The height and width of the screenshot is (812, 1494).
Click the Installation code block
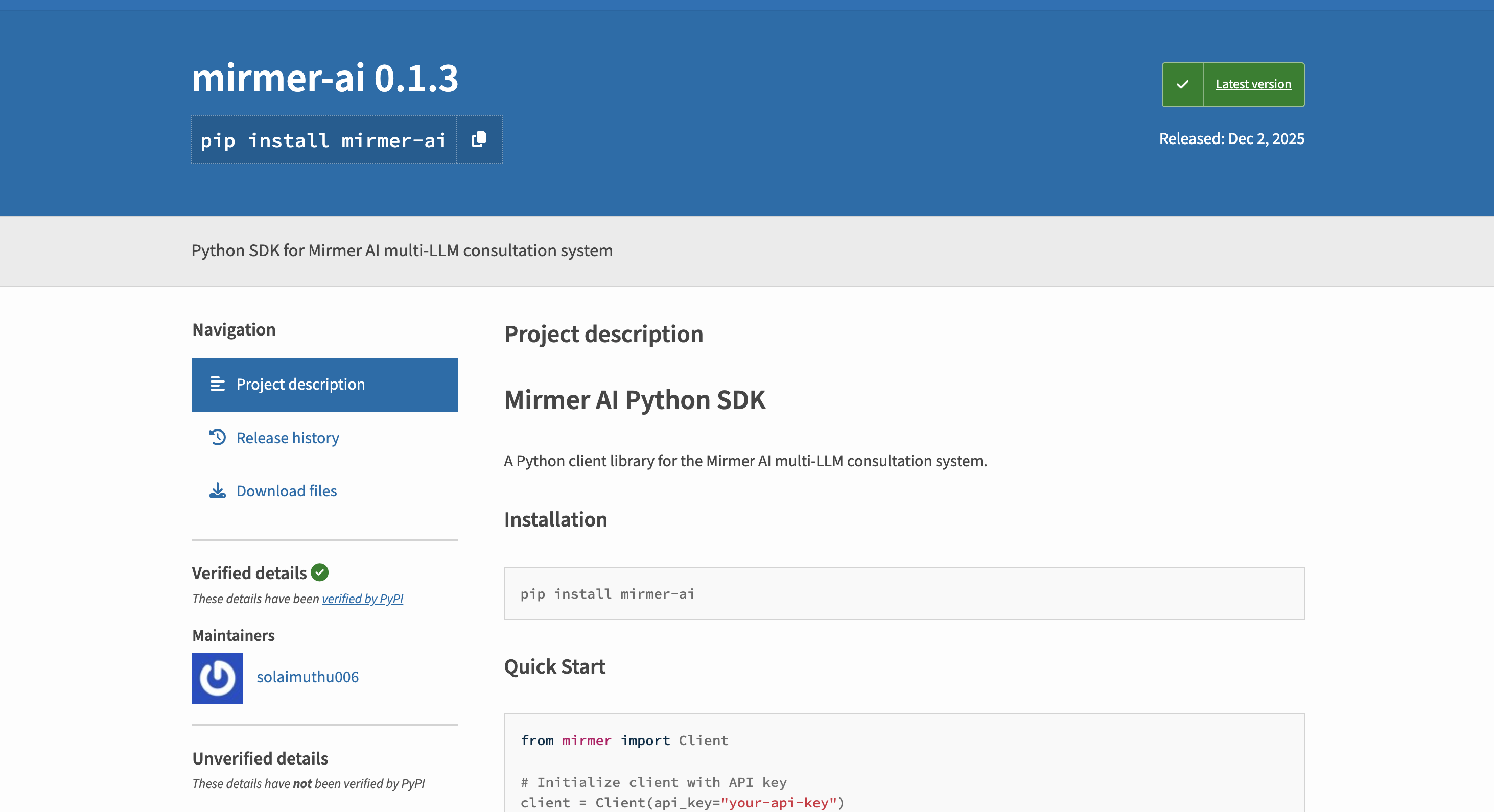pos(903,593)
